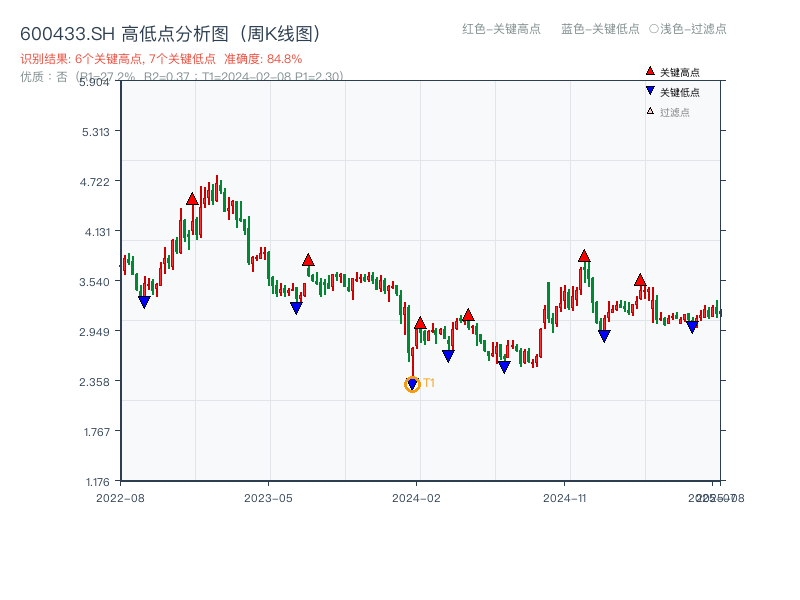Click the 蓝色-关键低点 header label

(x=600, y=29)
